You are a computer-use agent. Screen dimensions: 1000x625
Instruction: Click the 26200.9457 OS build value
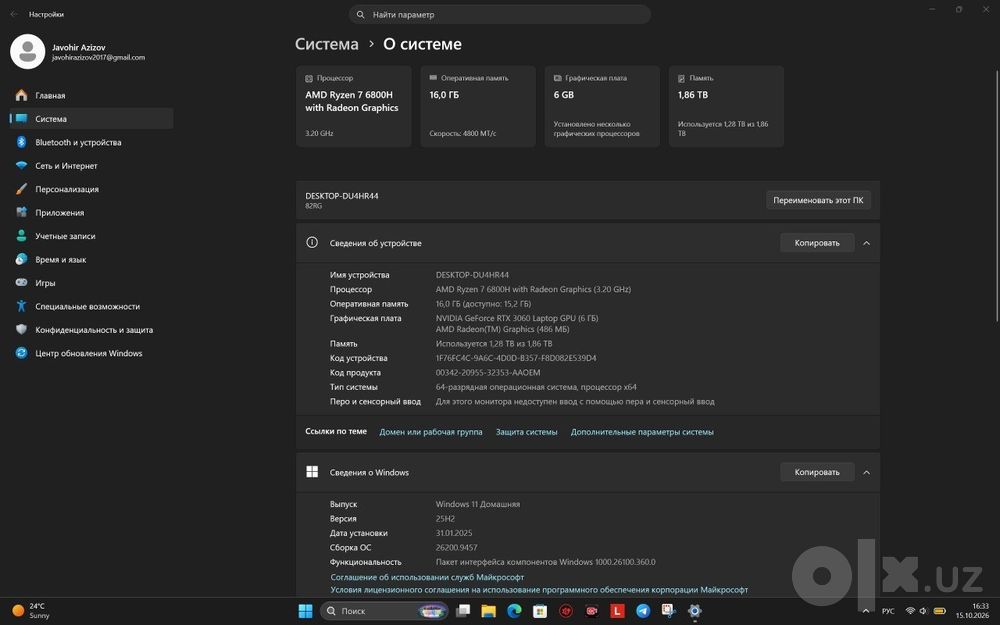coord(457,548)
